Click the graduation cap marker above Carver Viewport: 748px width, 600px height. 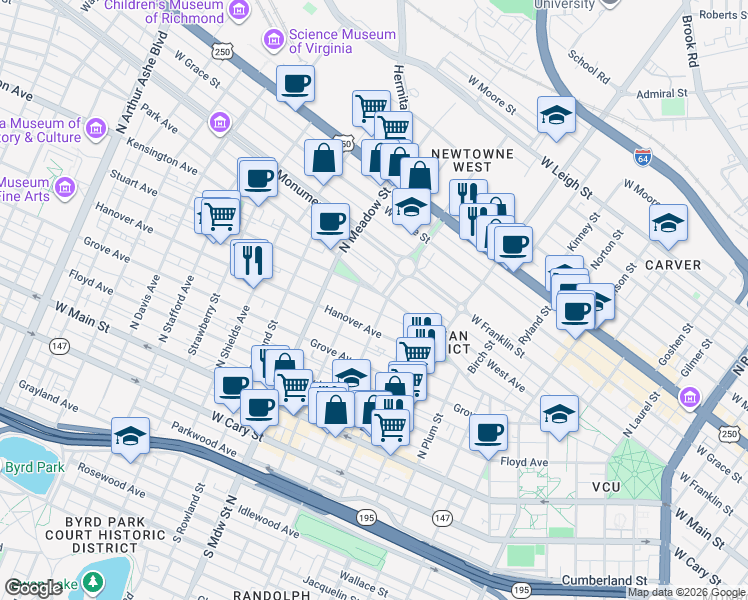668,224
